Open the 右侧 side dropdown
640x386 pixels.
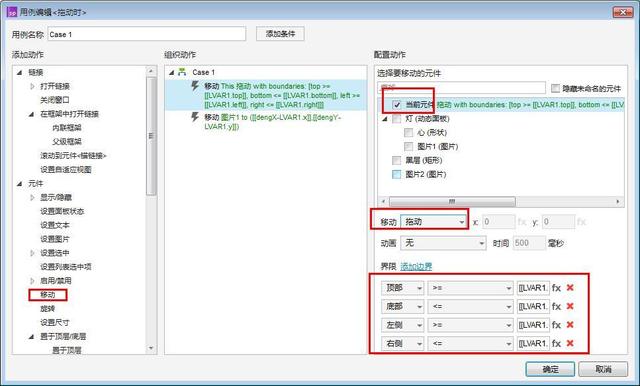[x=402, y=344]
